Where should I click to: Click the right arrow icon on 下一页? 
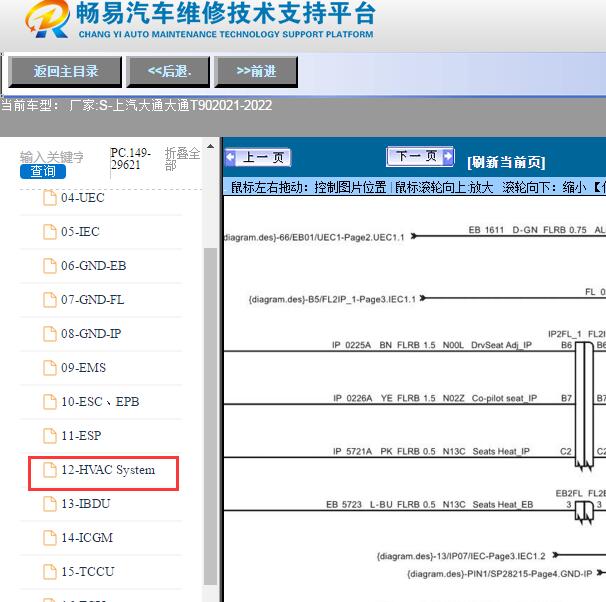[448, 156]
